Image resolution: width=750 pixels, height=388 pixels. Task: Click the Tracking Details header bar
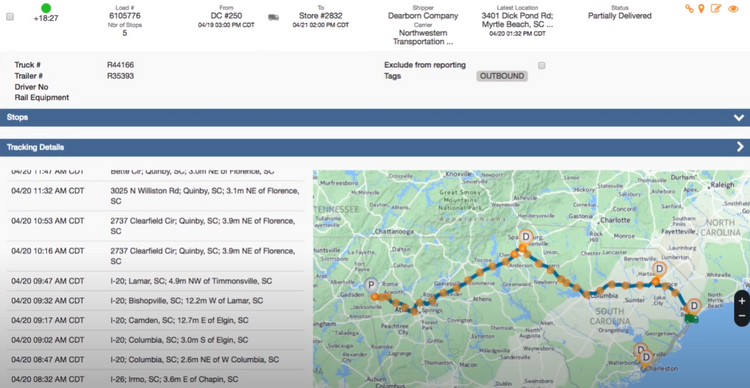coord(375,147)
